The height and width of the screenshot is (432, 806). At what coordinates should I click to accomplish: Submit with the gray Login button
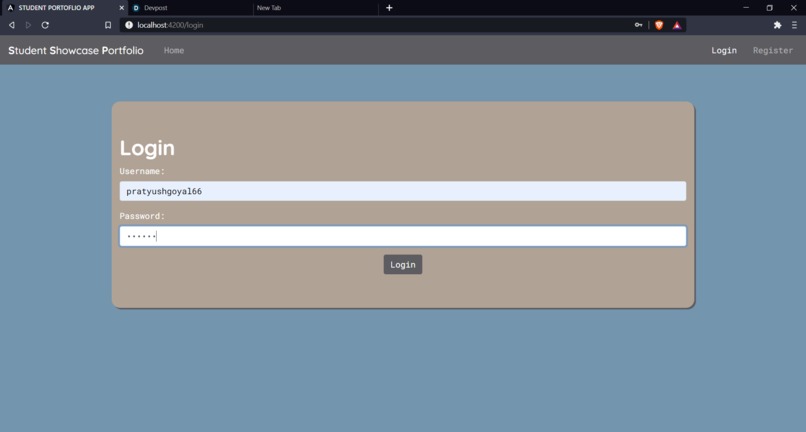[402, 264]
